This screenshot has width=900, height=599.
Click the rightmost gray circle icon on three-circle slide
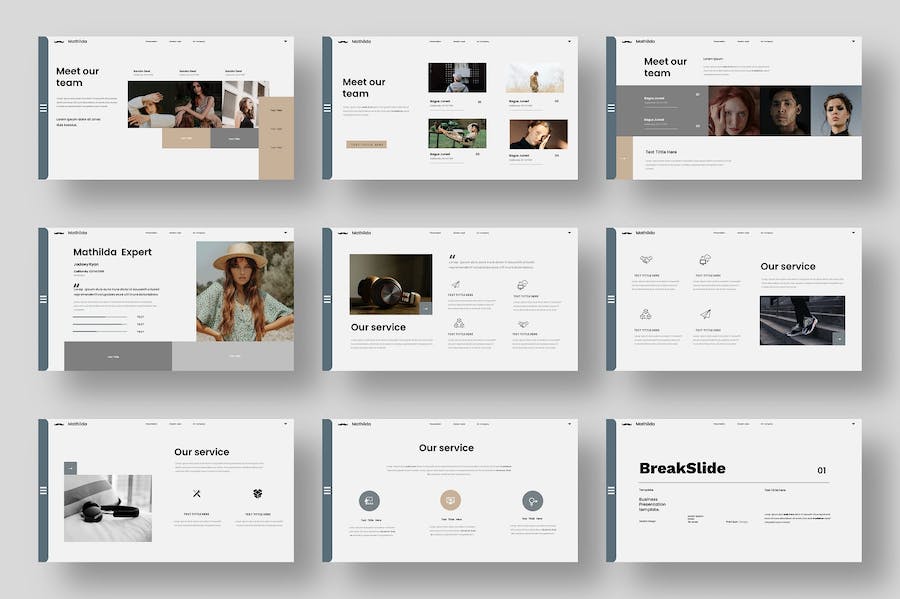point(532,500)
